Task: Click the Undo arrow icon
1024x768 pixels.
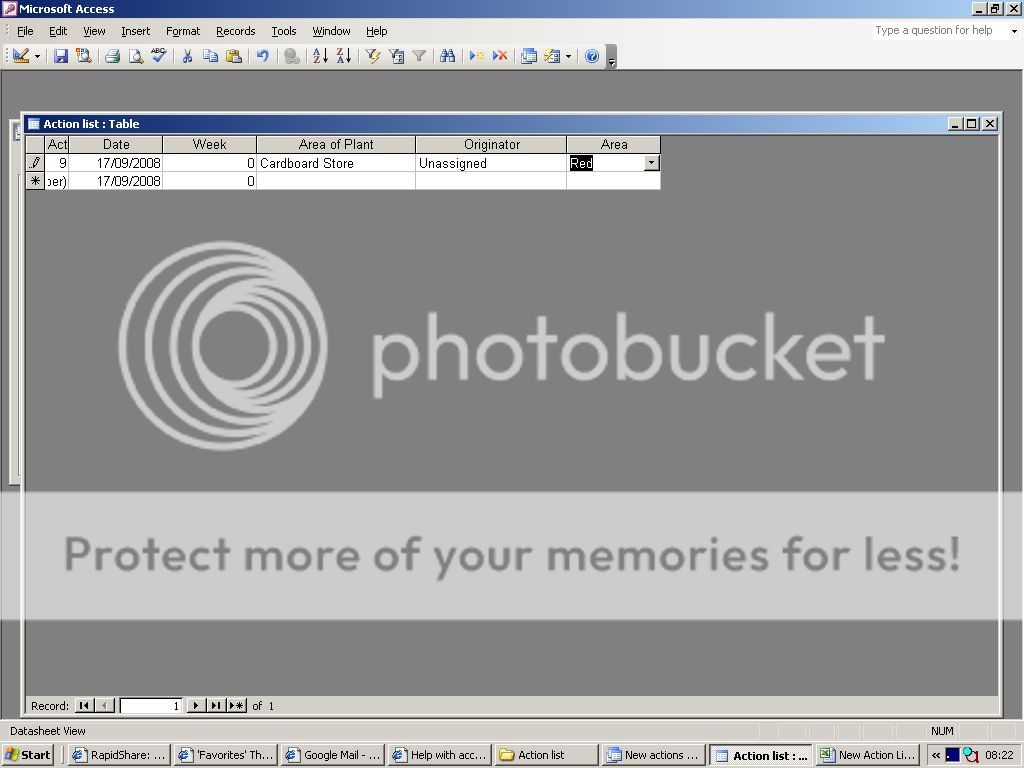Action: (263, 56)
